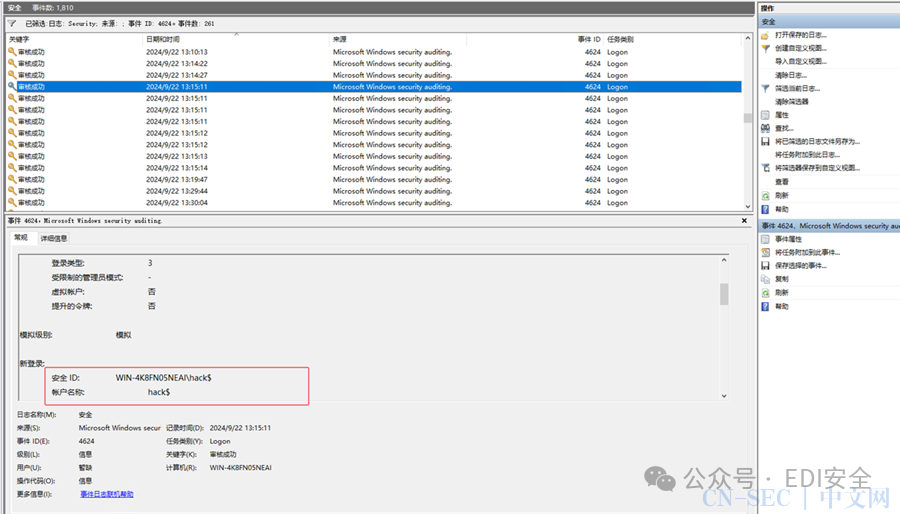Click the 事件 ID value 4624 in details
Image resolution: width=900 pixels, height=514 pixels.
87,441
